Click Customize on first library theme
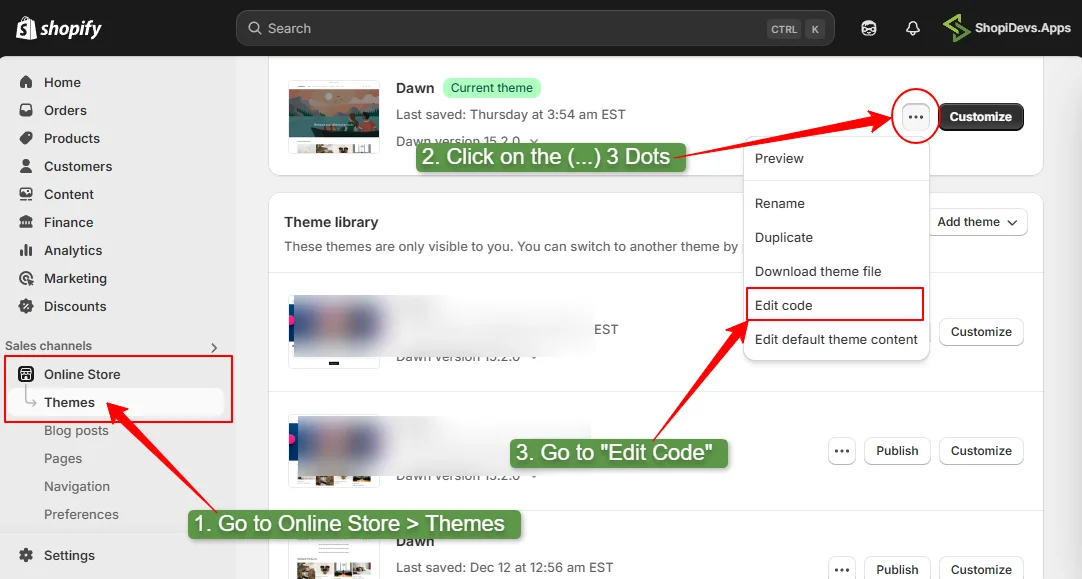Image resolution: width=1082 pixels, height=579 pixels. 981,332
